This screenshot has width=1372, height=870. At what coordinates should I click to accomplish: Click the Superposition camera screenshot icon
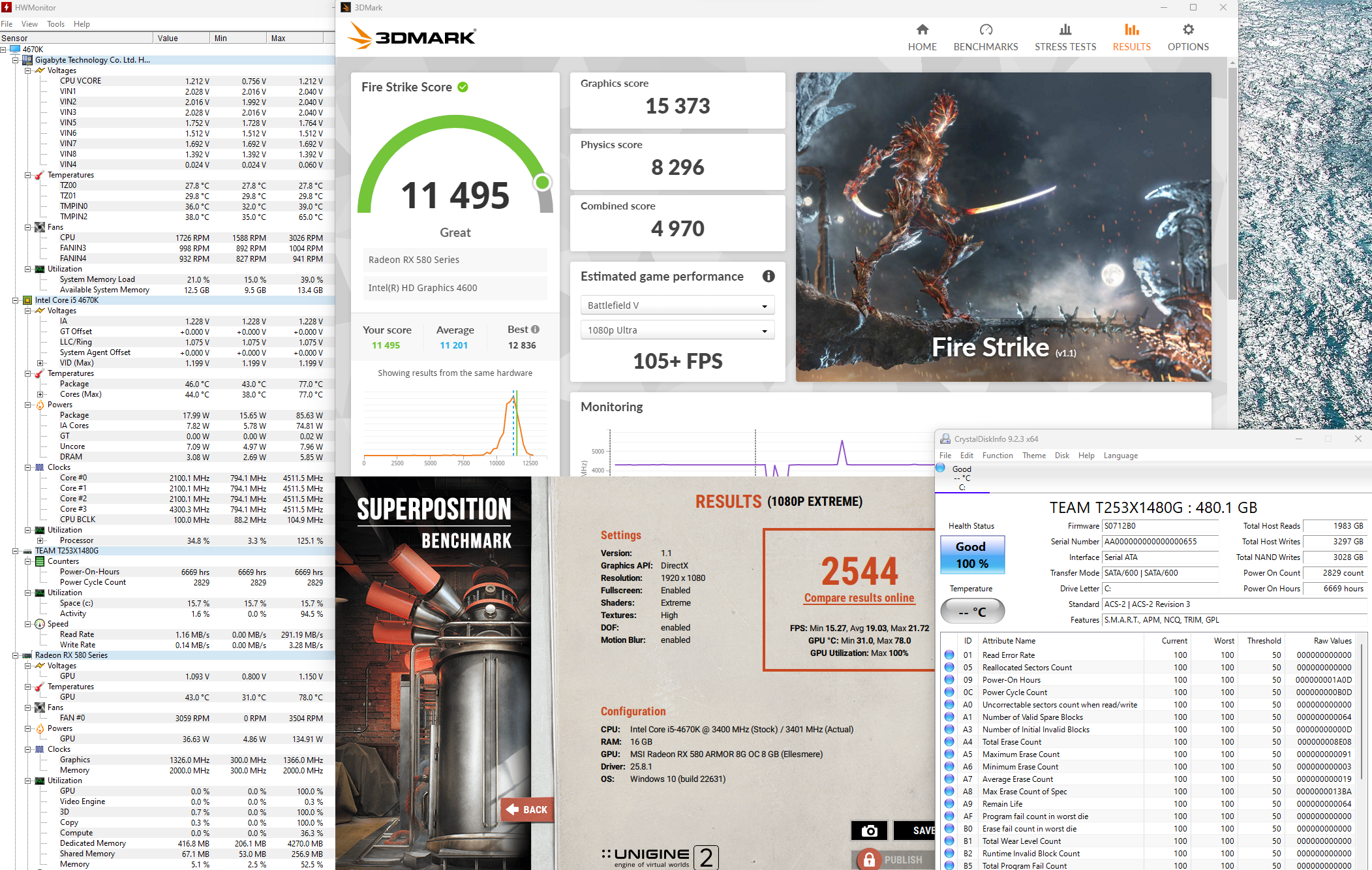point(869,830)
